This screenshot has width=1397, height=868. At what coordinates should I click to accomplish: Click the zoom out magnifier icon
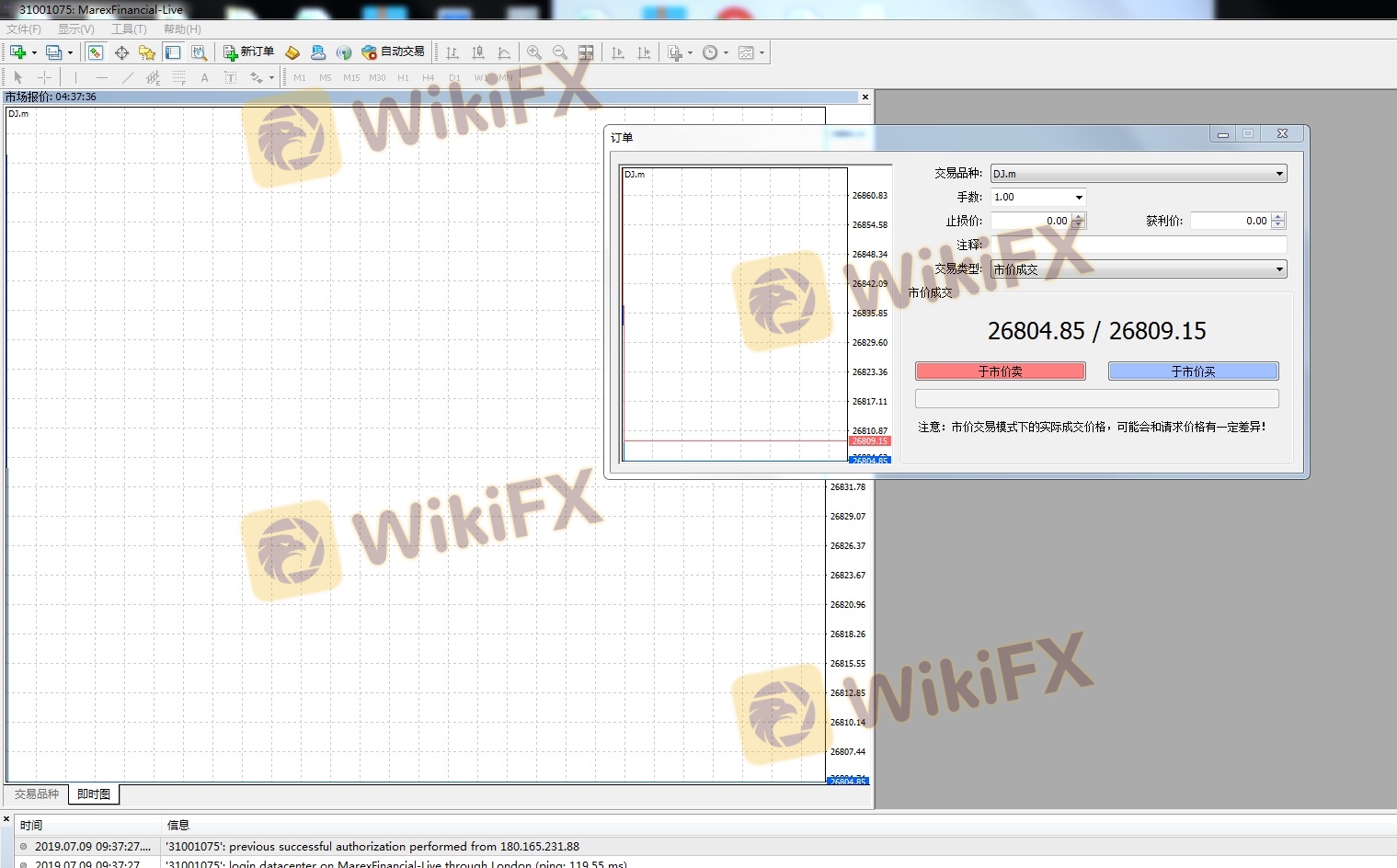[559, 52]
